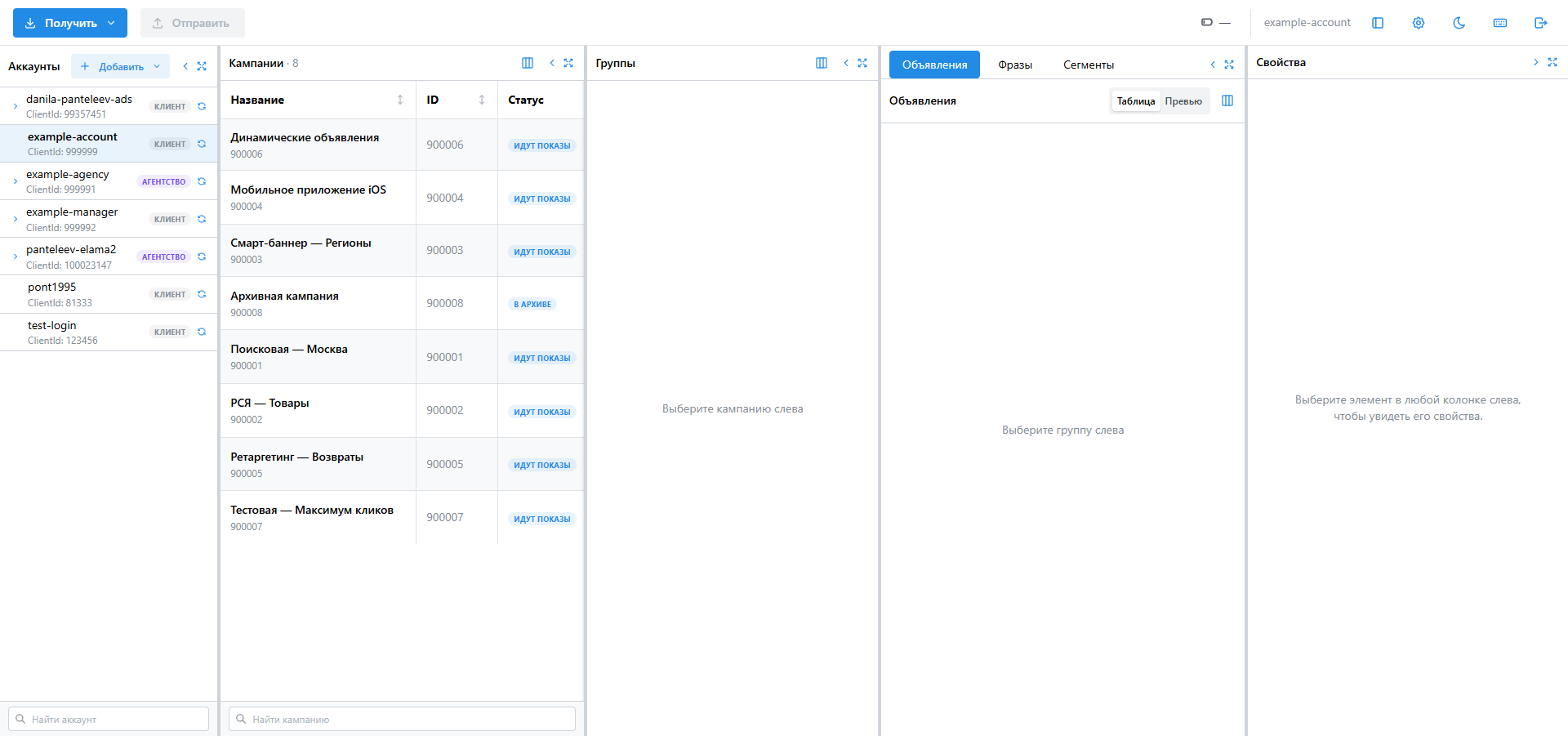The image size is (1568, 736).
Task: Switch the ads view to Превью
Action: click(1183, 101)
